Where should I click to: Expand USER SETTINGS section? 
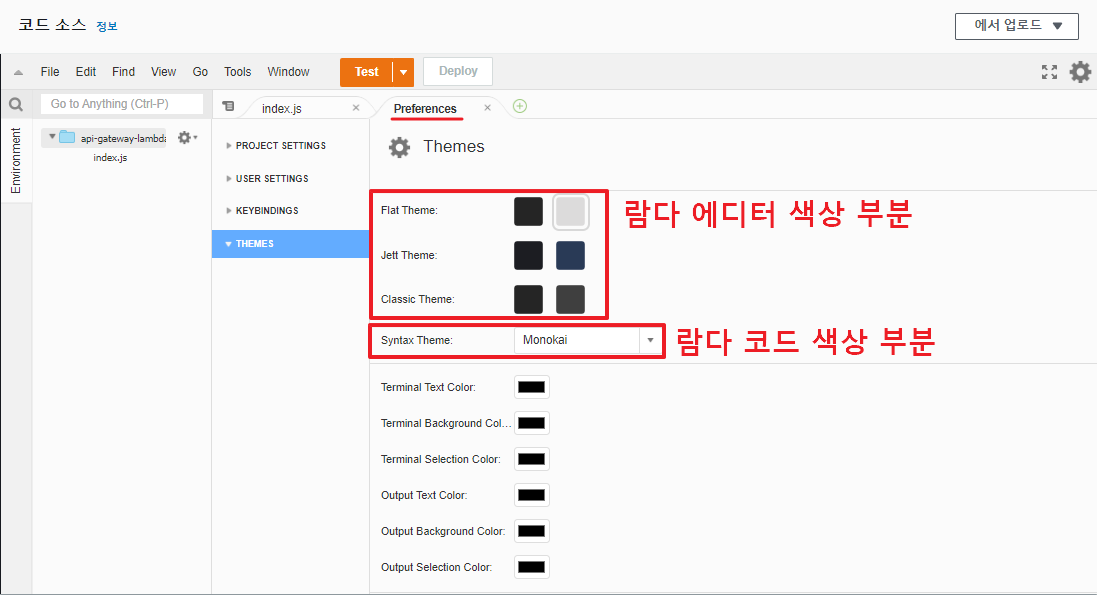pyautogui.click(x=267, y=178)
